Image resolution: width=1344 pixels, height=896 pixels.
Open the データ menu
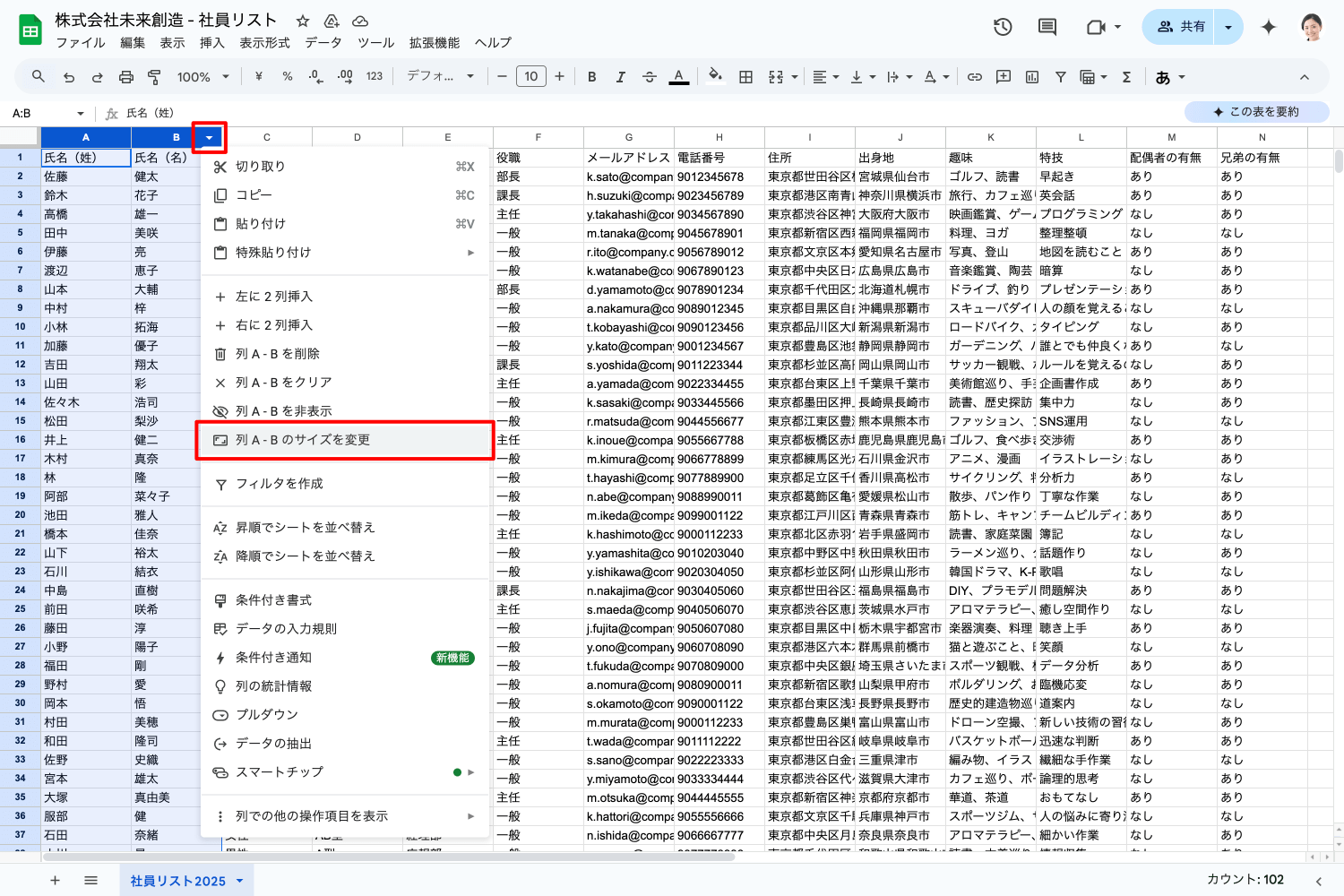coord(323,43)
